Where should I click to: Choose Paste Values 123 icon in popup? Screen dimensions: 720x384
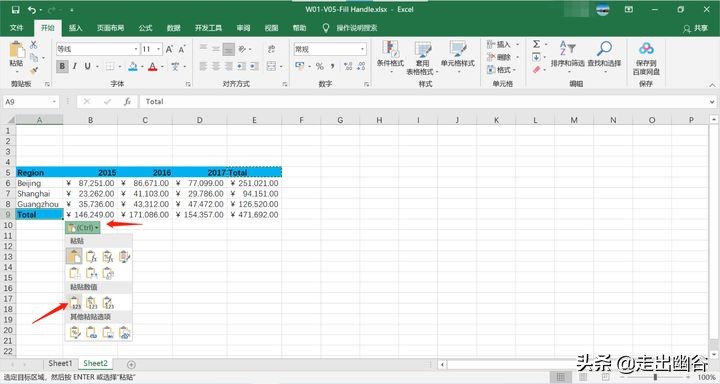[x=75, y=302]
